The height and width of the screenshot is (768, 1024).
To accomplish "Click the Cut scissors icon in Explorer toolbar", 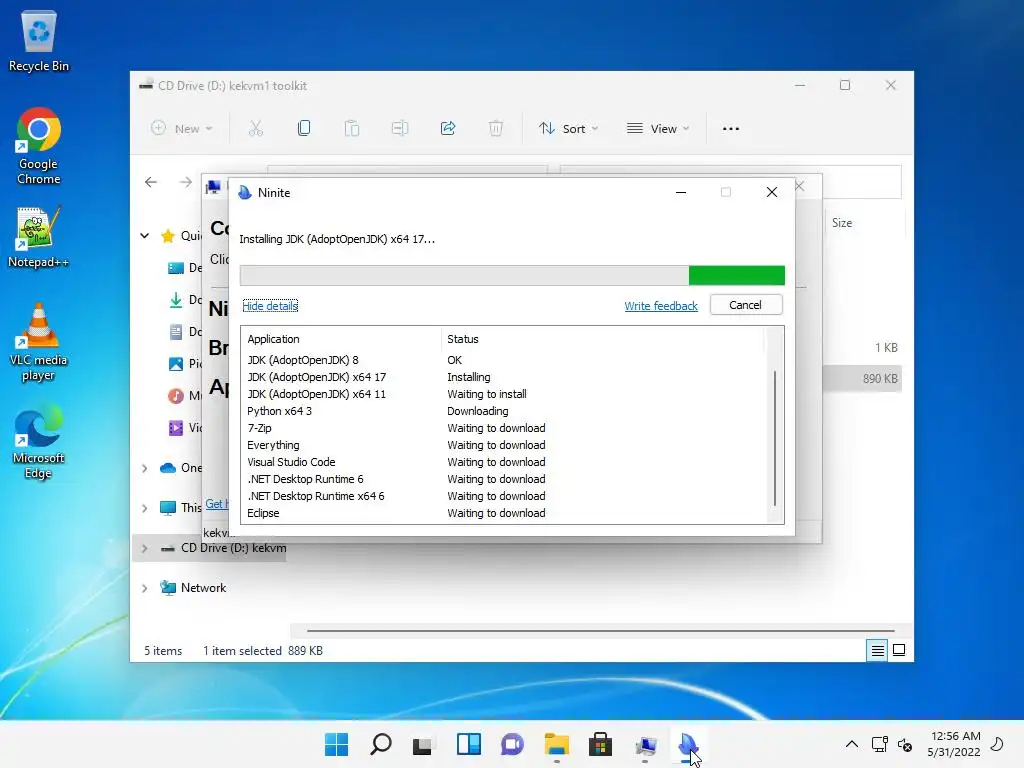I will click(256, 129).
